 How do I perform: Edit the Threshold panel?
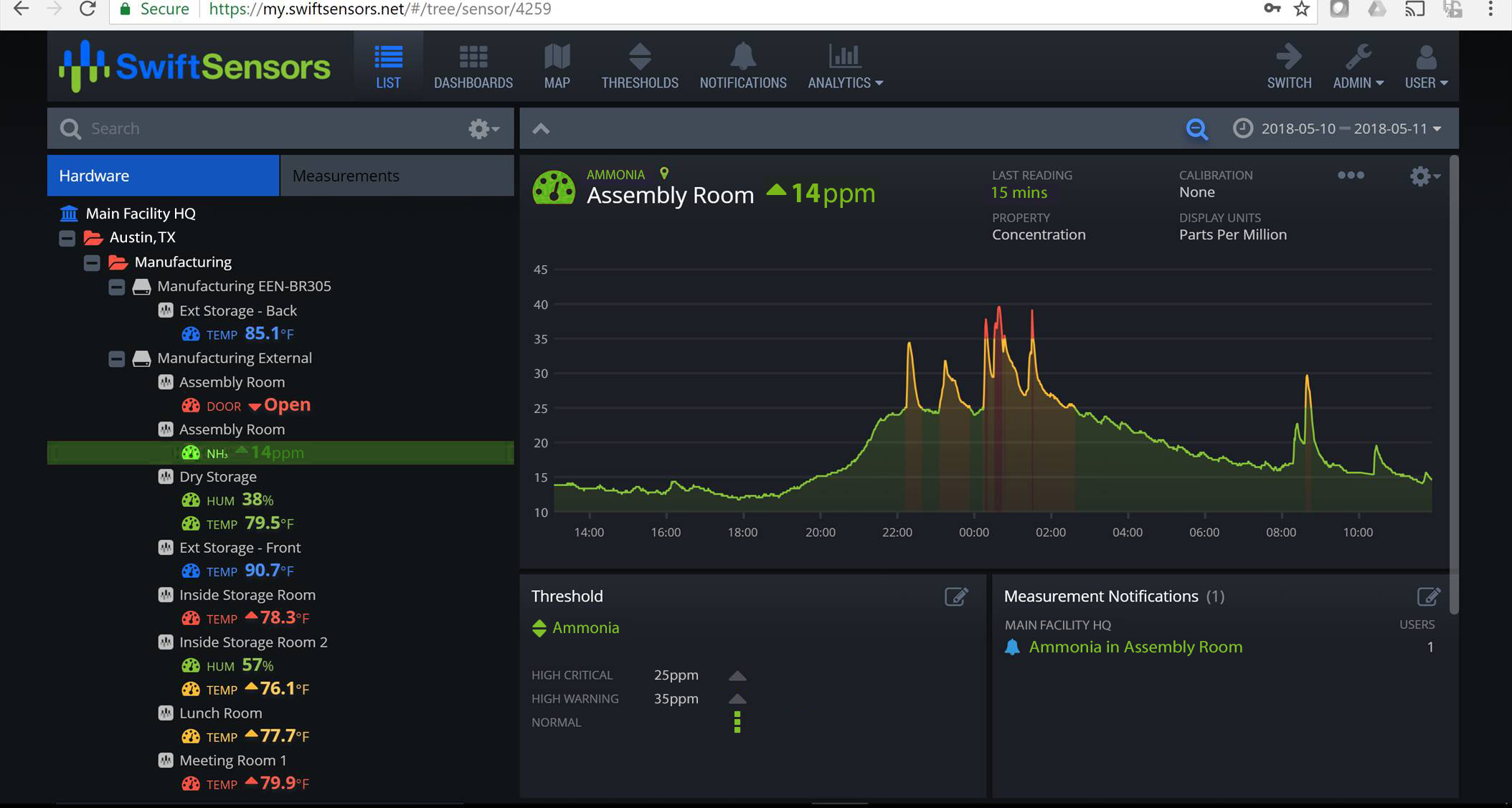tap(956, 597)
